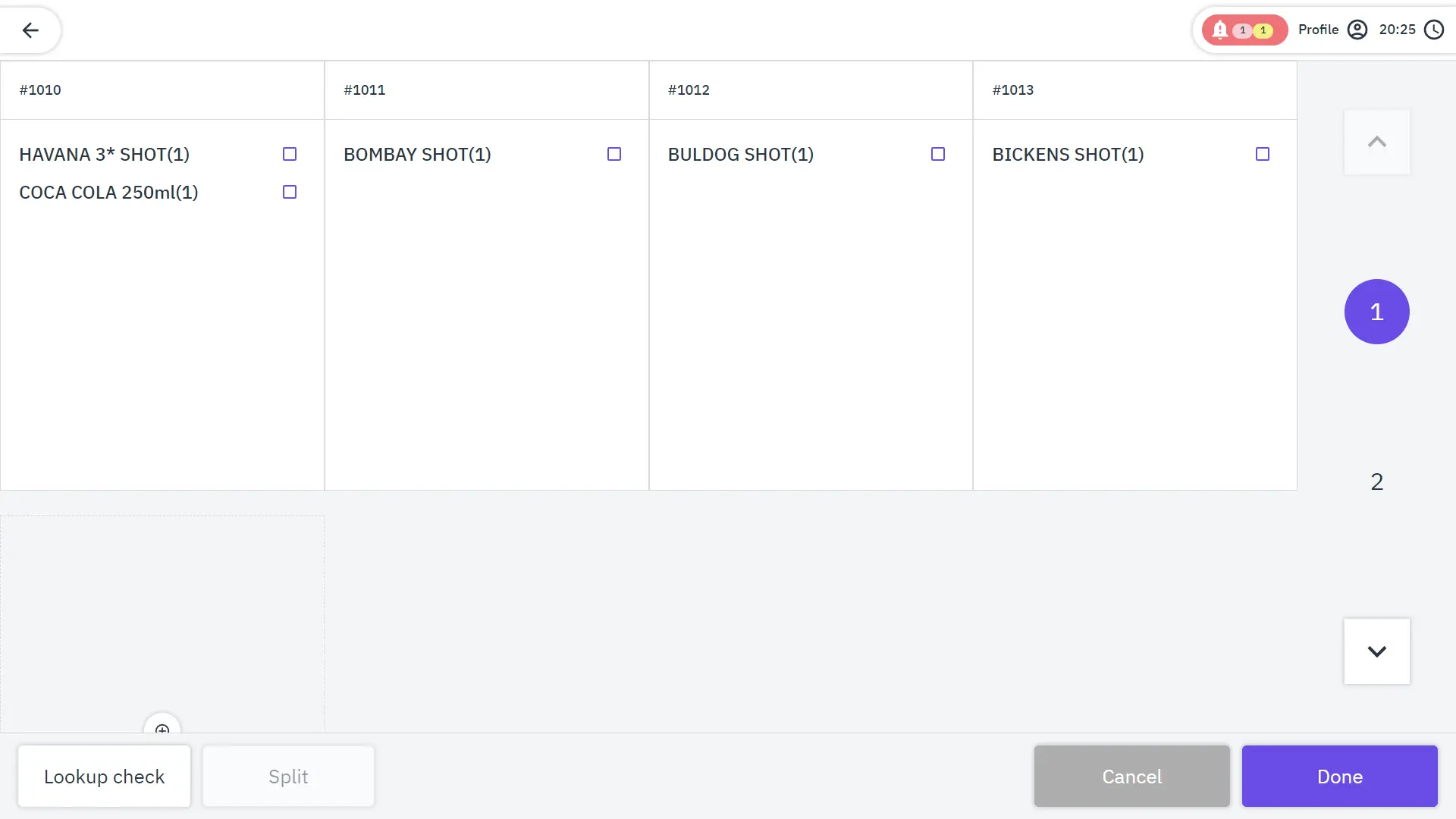Expand page 2 navigation section
Viewport: 1456px width, 819px height.
(x=1377, y=481)
